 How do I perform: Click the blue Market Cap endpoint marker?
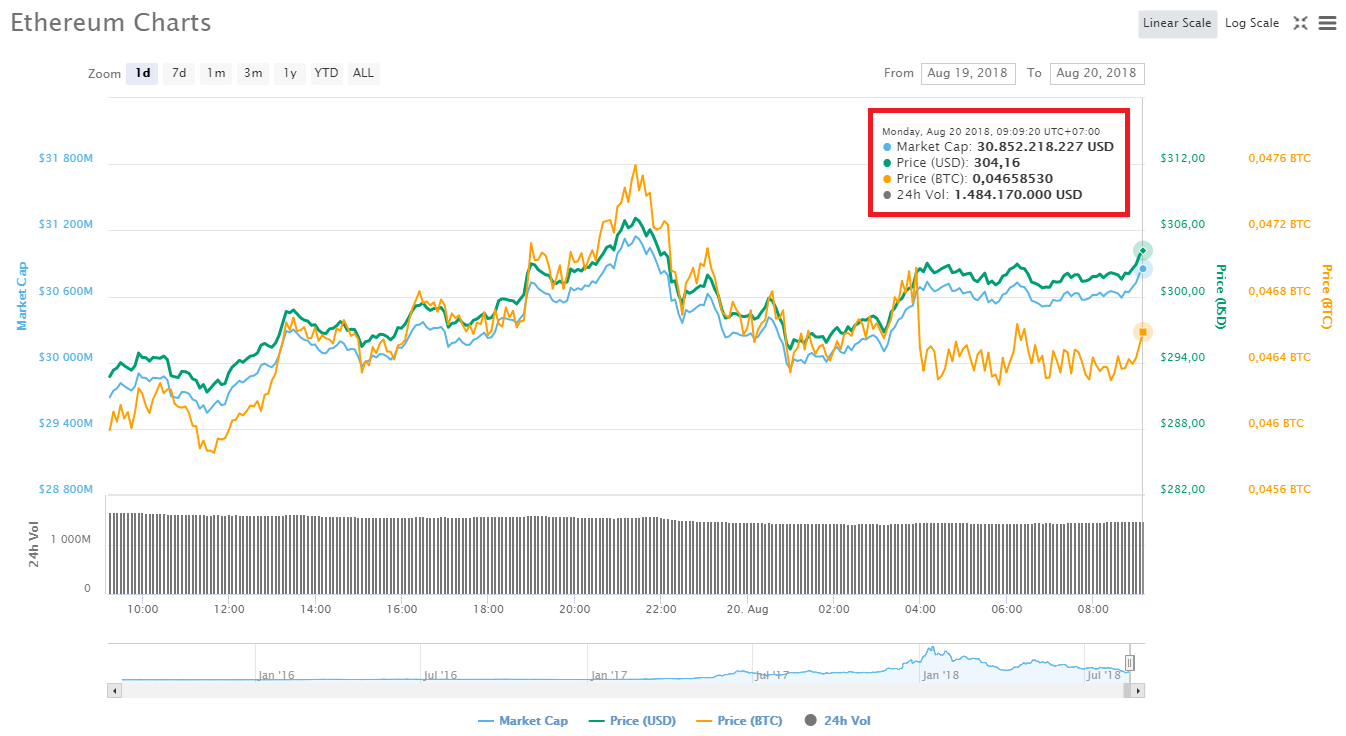coord(1144,268)
